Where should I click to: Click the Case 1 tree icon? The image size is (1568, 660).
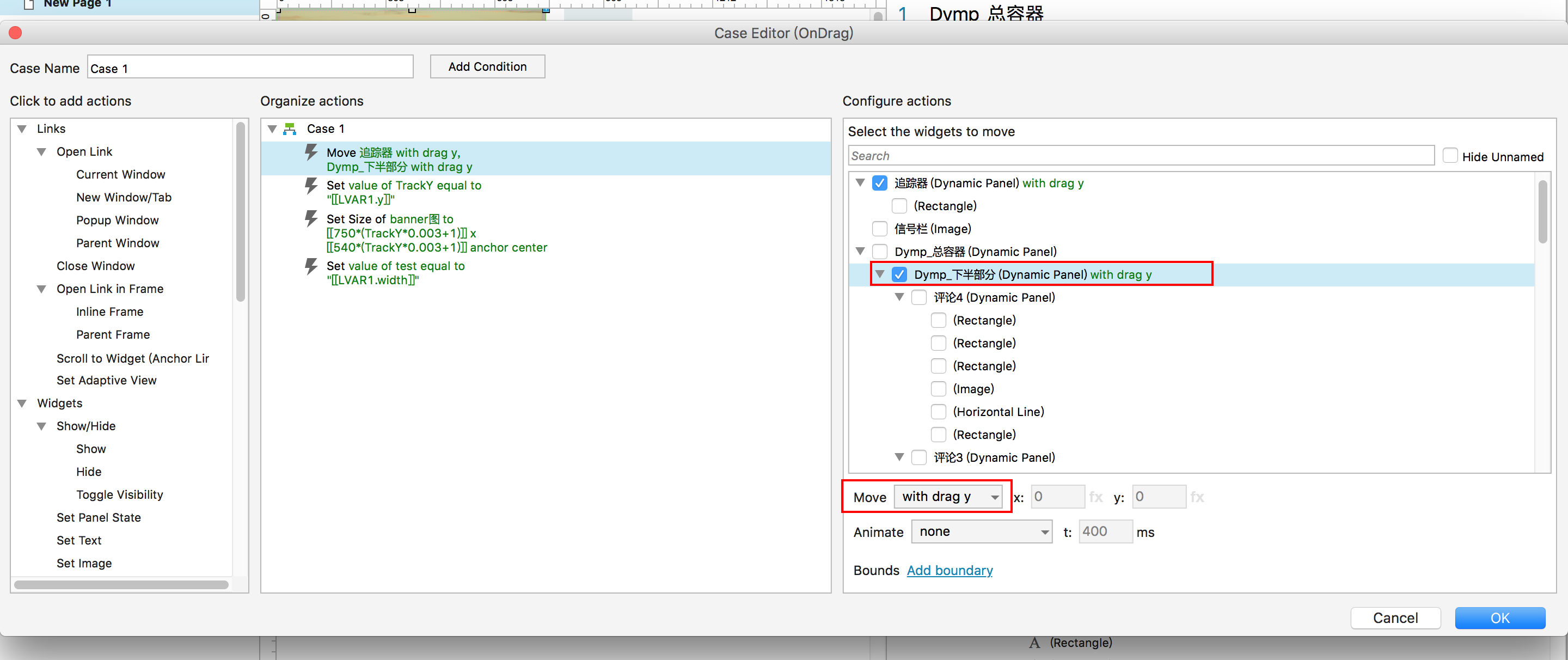290,129
